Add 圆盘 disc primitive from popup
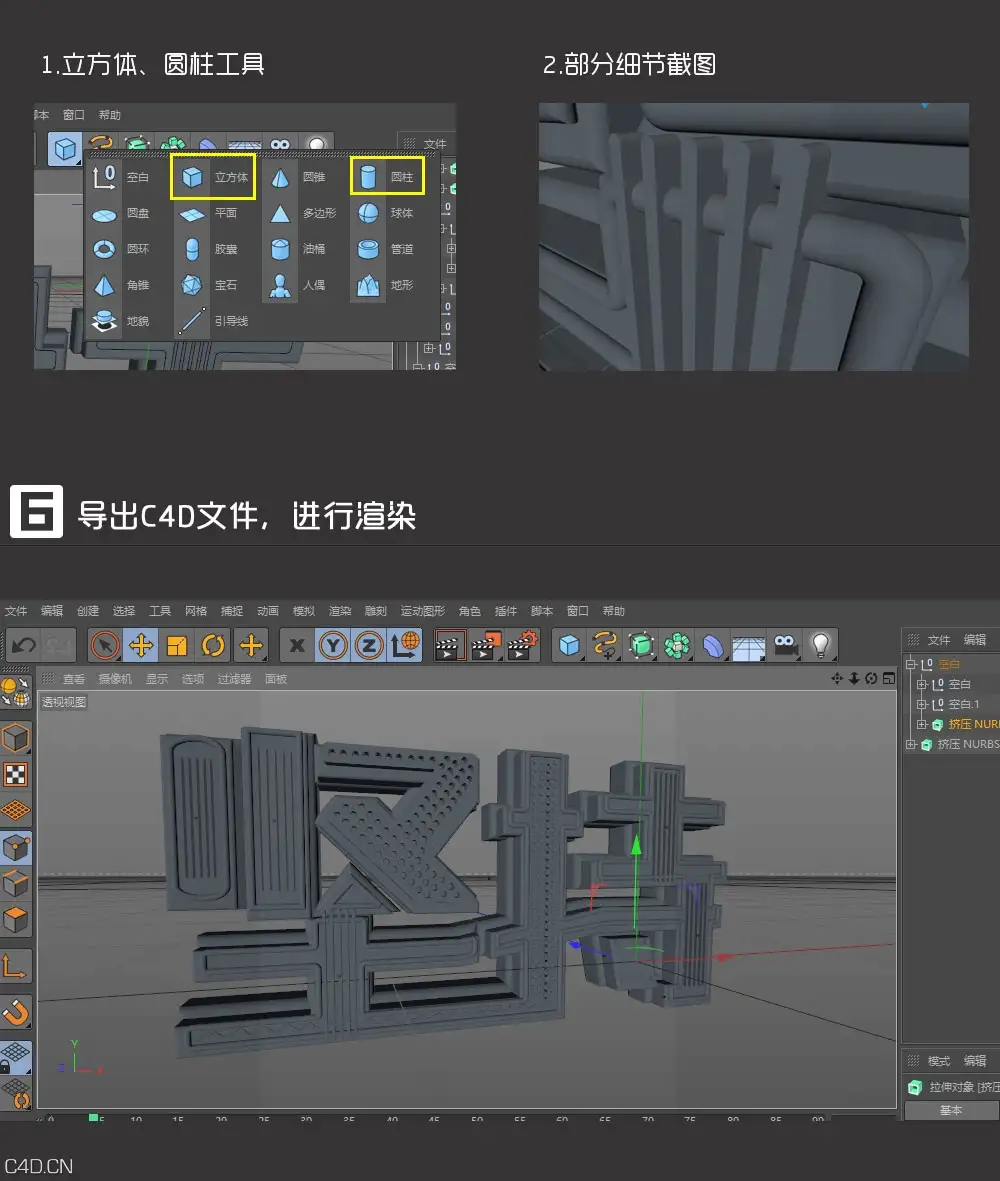 click(x=120, y=213)
